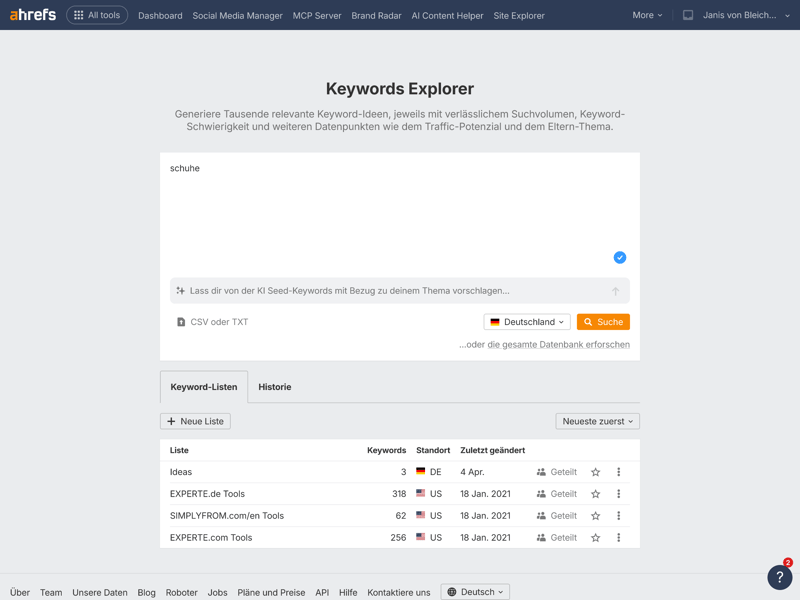800x600 pixels.
Task: Click the ahrefs logo
Action: pyautogui.click(x=33, y=15)
